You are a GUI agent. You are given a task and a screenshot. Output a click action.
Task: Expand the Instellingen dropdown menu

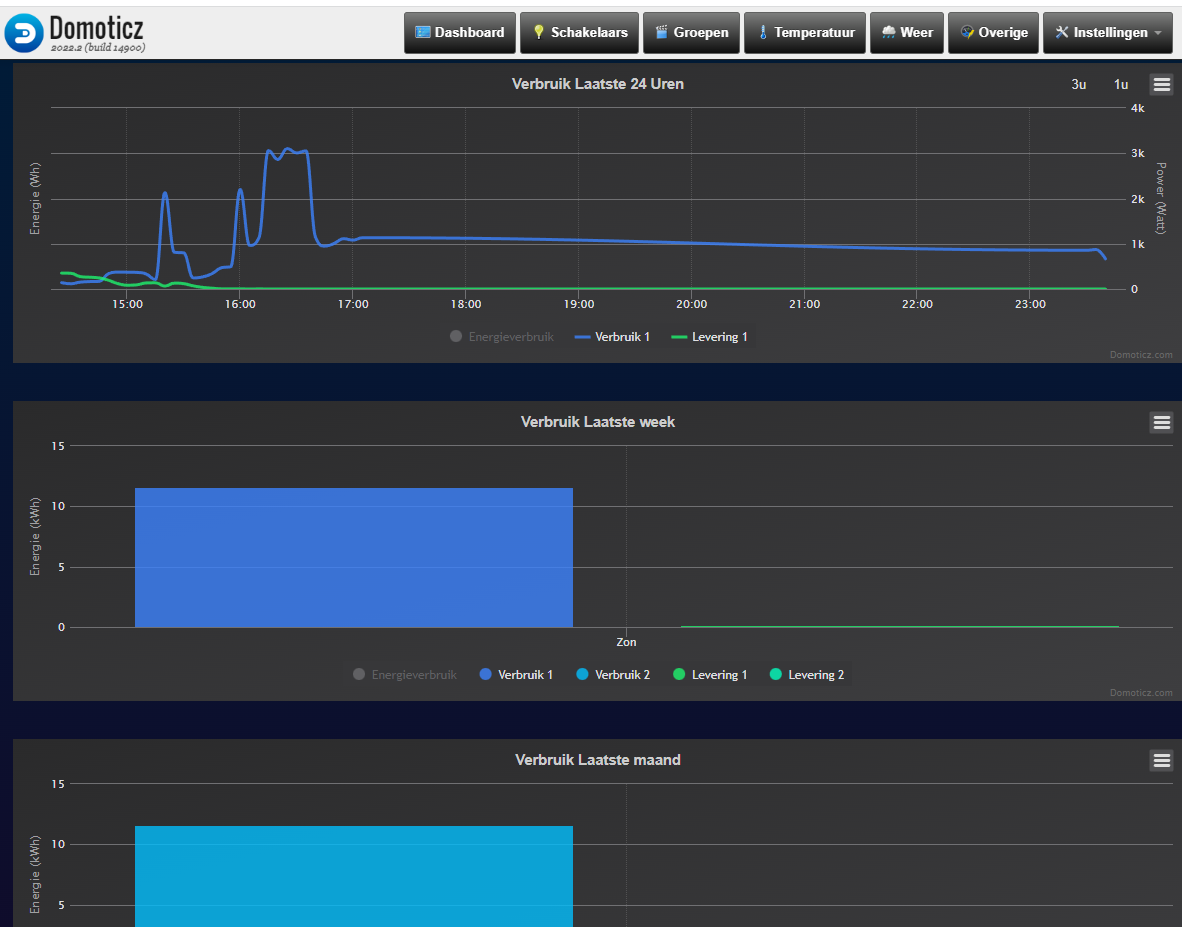pyautogui.click(x=1108, y=32)
